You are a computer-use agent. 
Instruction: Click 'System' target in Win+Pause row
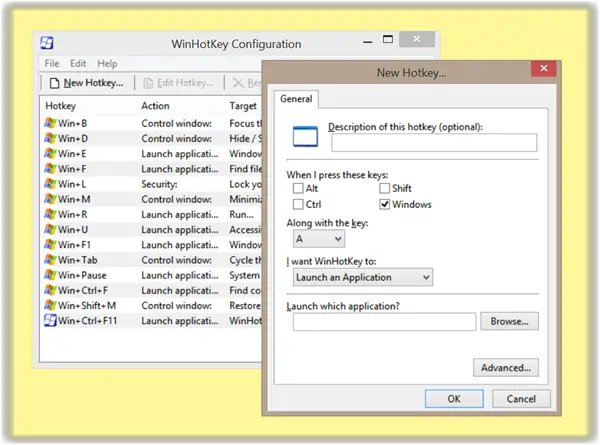click(x=245, y=275)
